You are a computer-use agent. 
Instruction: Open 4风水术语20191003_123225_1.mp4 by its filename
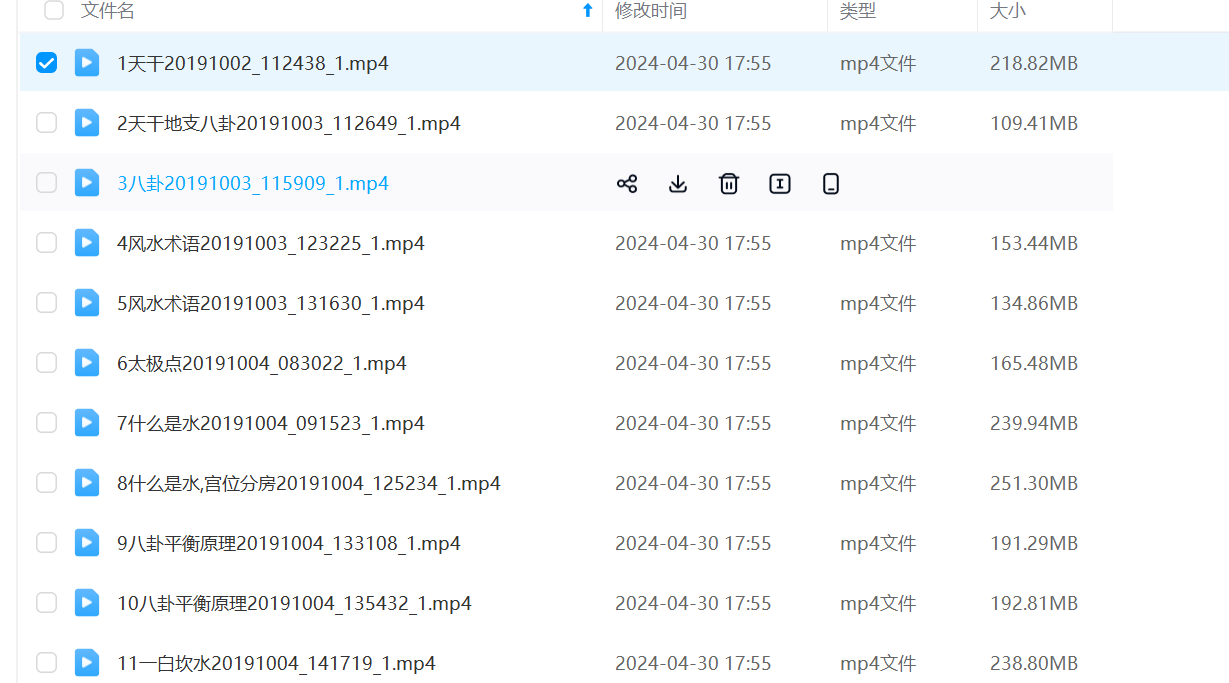pyautogui.click(x=271, y=243)
